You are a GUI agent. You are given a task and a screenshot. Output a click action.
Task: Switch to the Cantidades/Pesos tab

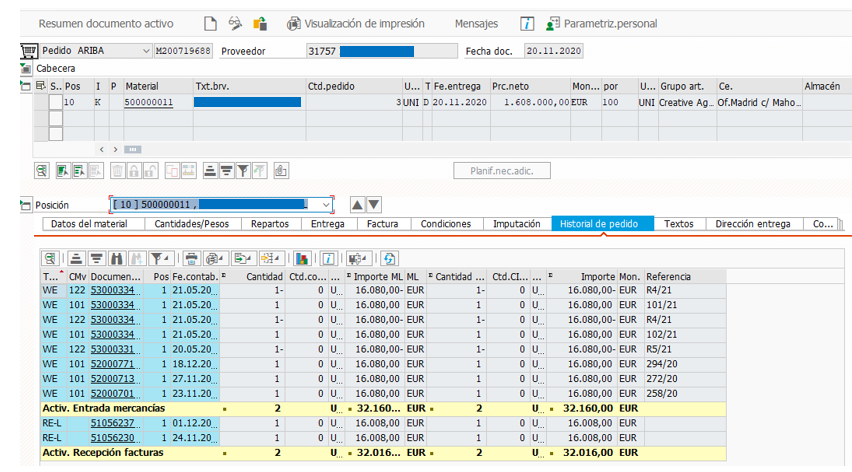tap(192, 224)
